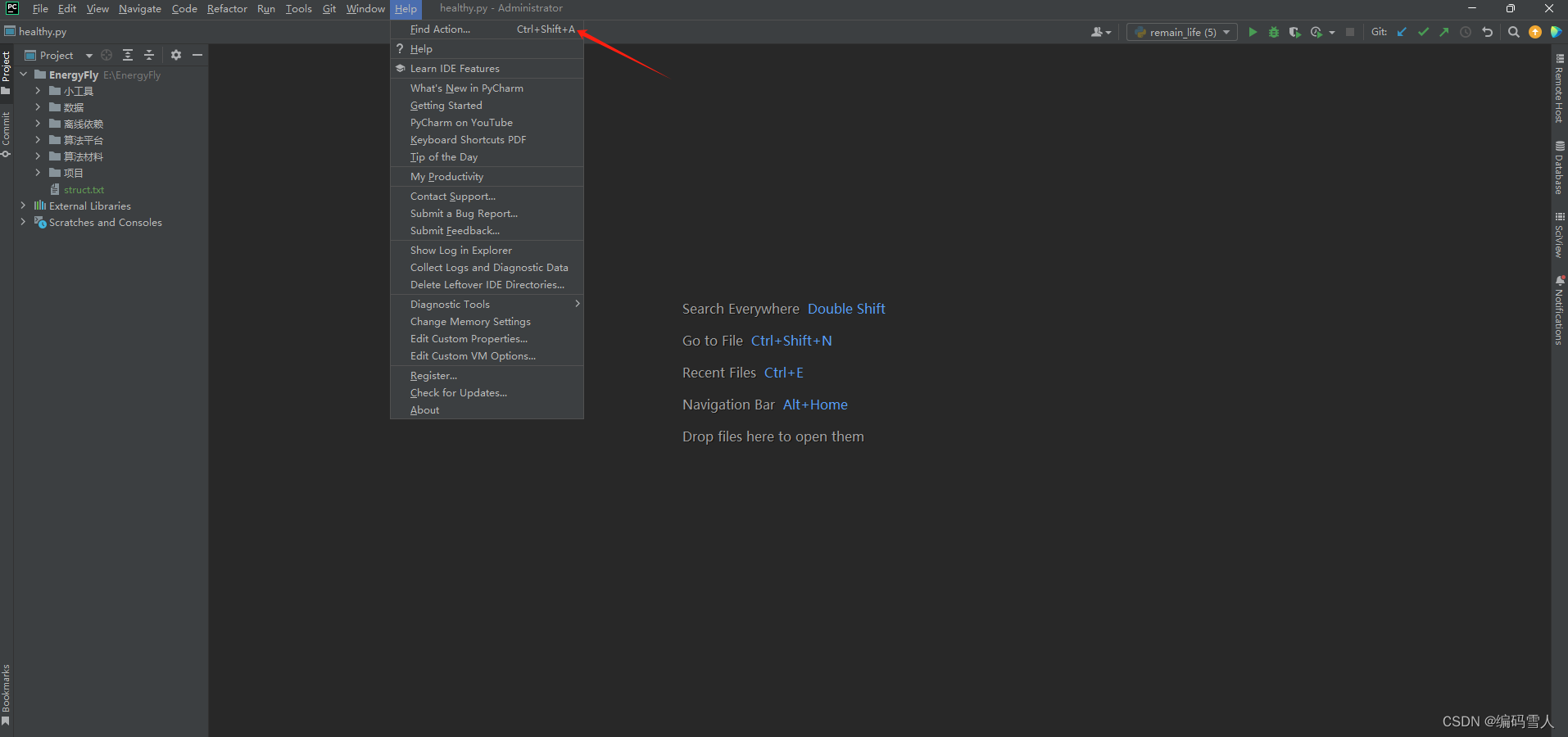Select Show Log in Explorer
The height and width of the screenshot is (737, 1568).
487,251
